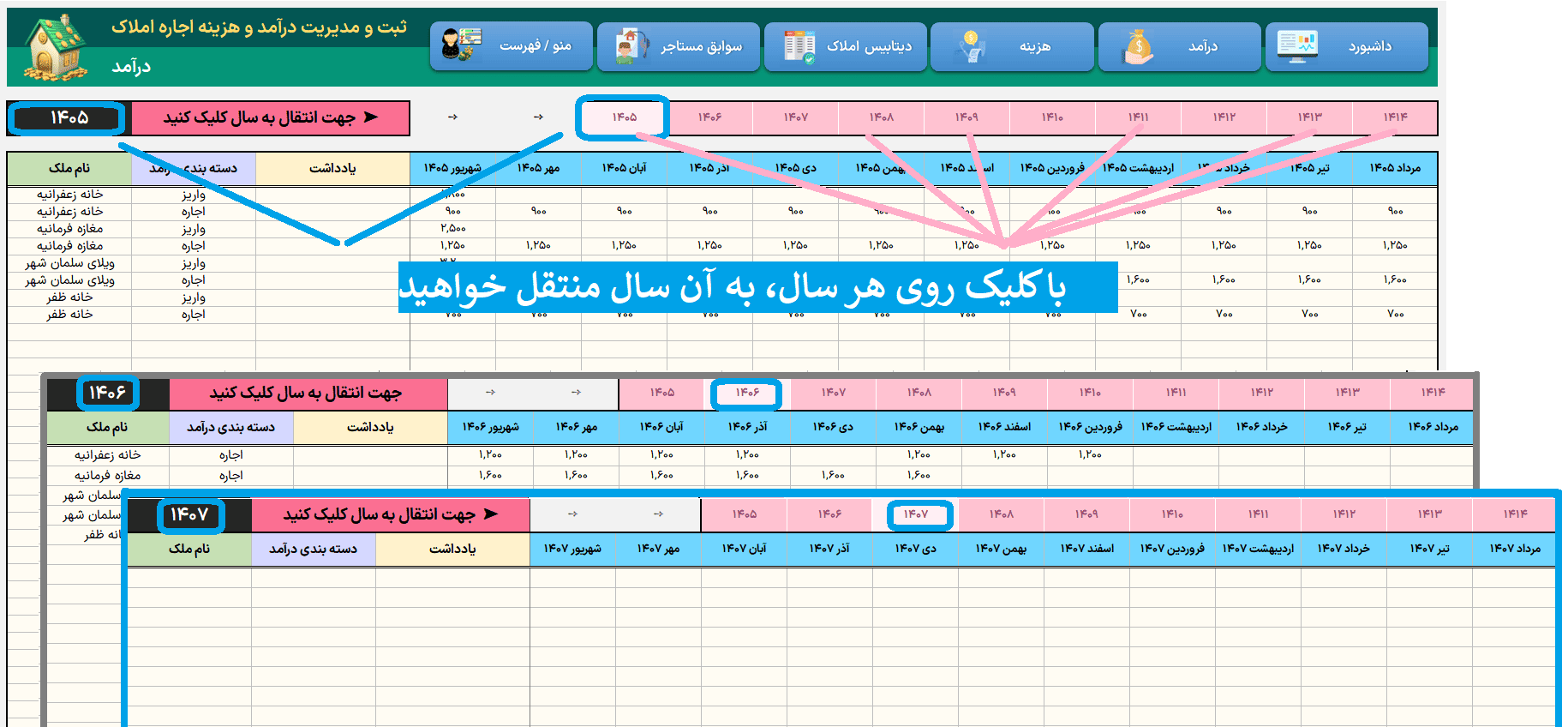Click the money bag icon on the درآمد button

[x=1138, y=46]
